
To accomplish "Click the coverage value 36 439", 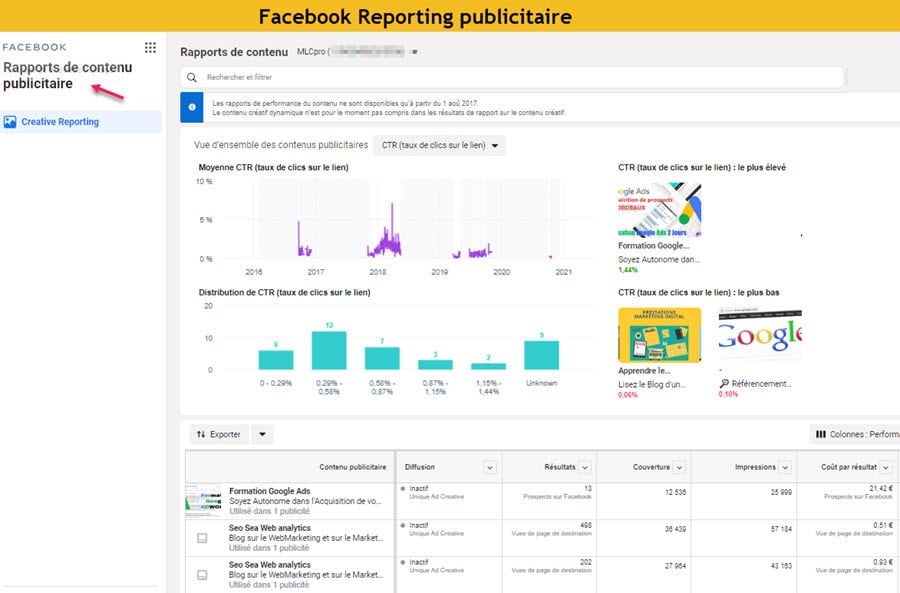I will click(675, 529).
